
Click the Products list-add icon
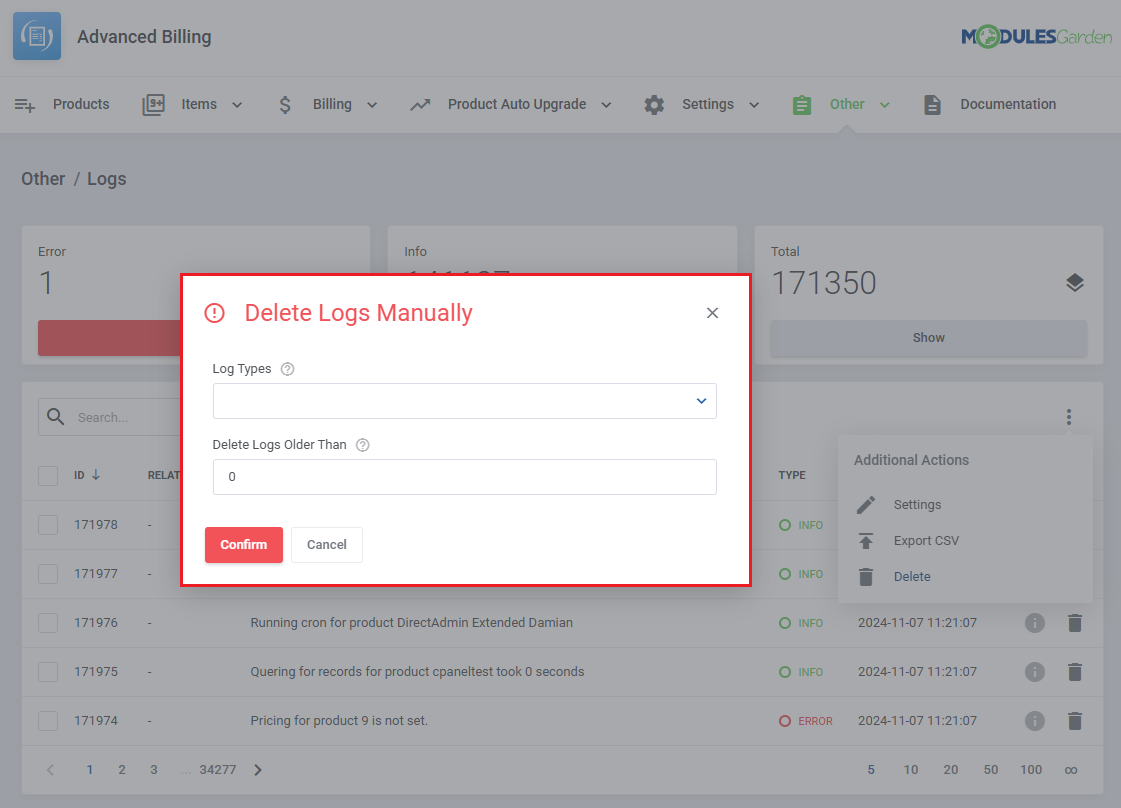click(25, 105)
